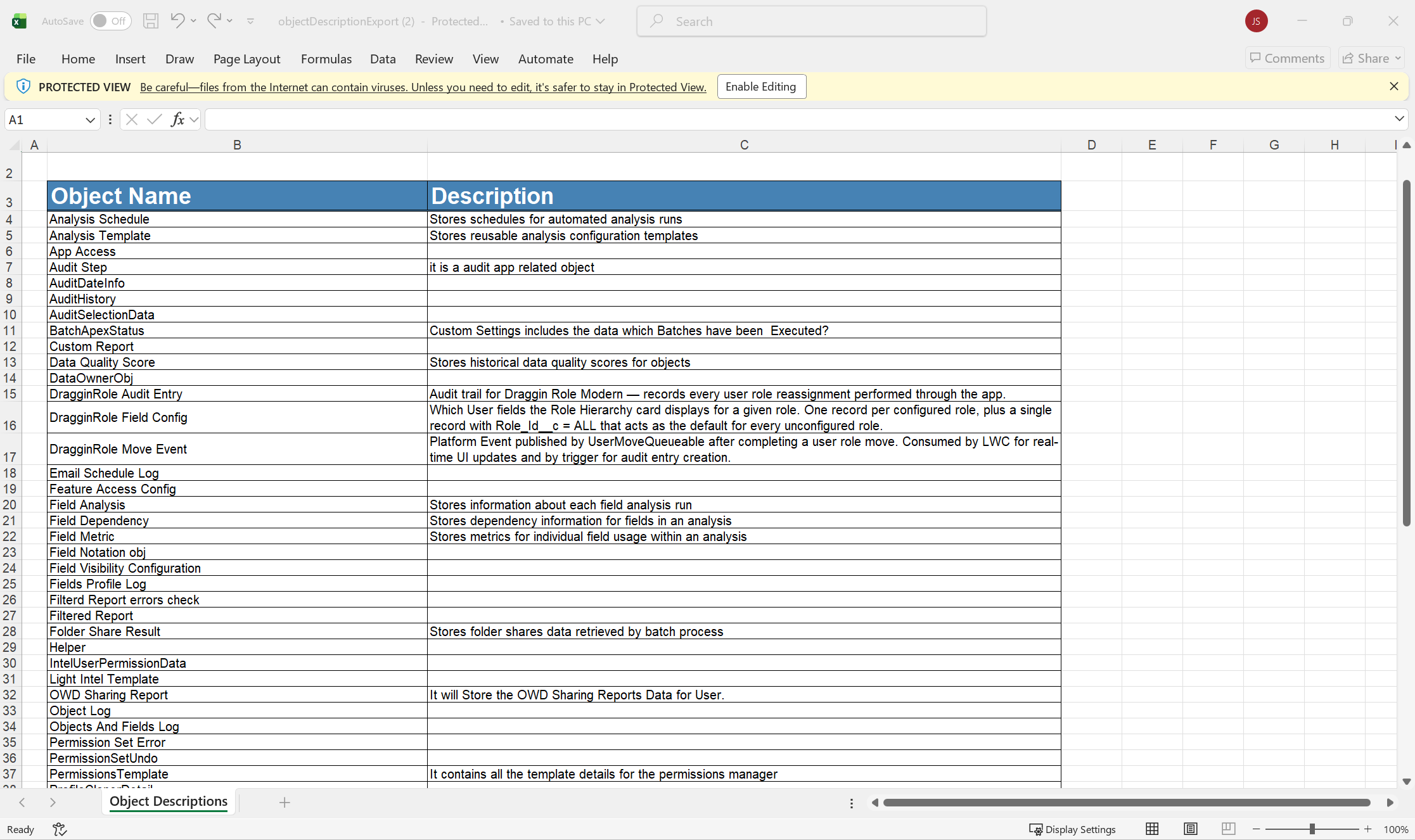1415x840 pixels.
Task: Open the Accessibility checker status icon
Action: 60,829
